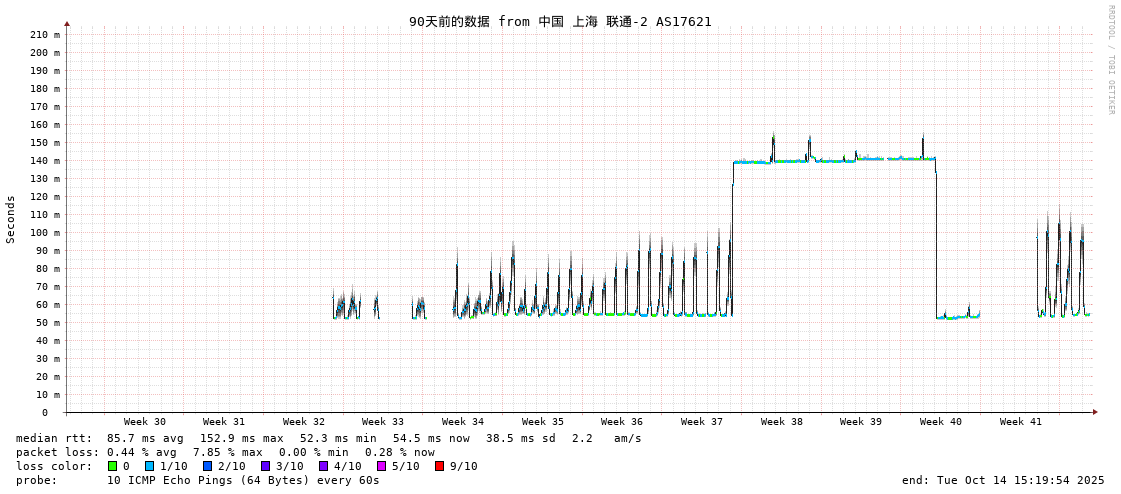
Task: Click the arrow atop the y-axis
Action: (x=67, y=23)
